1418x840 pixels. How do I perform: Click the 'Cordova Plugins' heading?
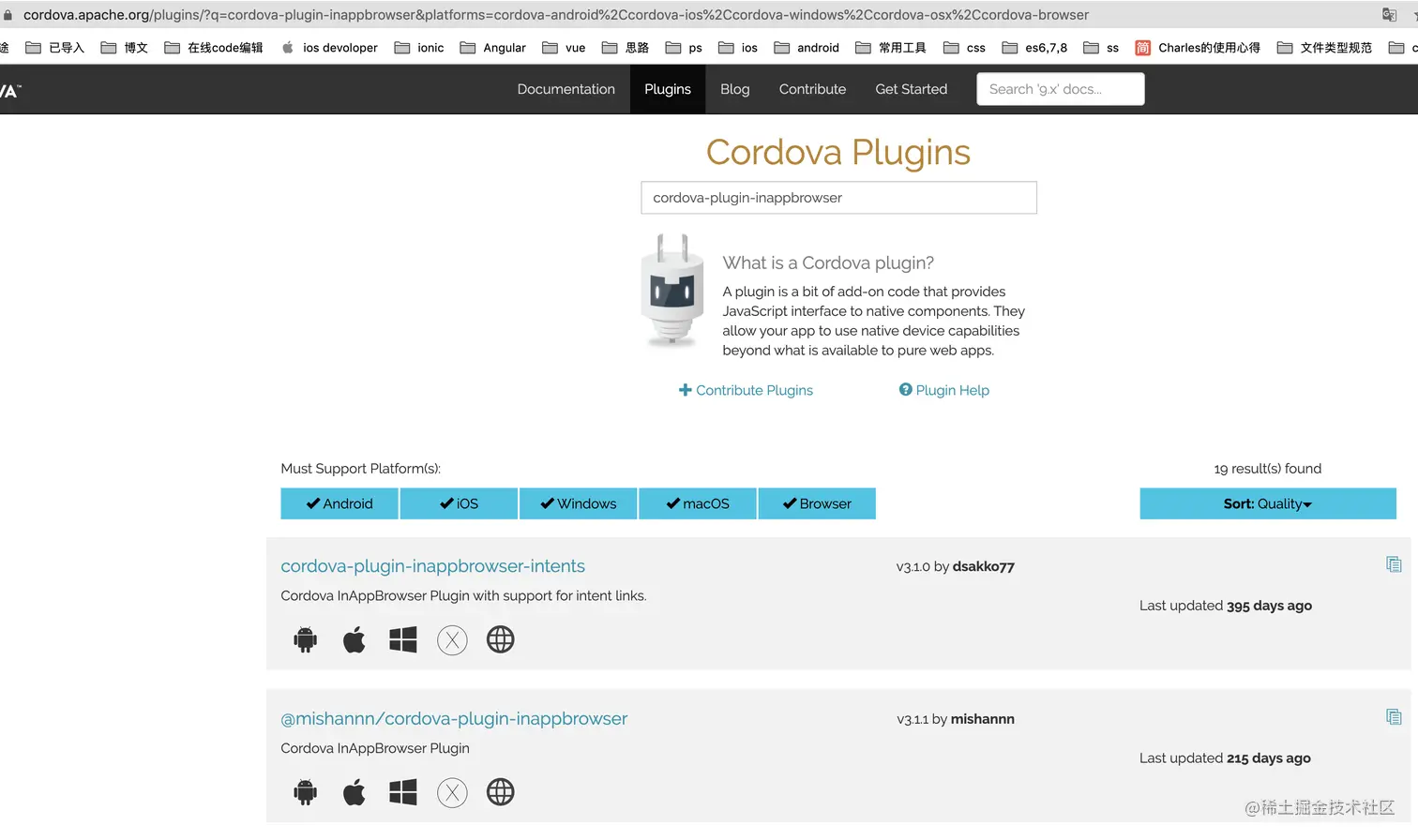click(x=838, y=152)
